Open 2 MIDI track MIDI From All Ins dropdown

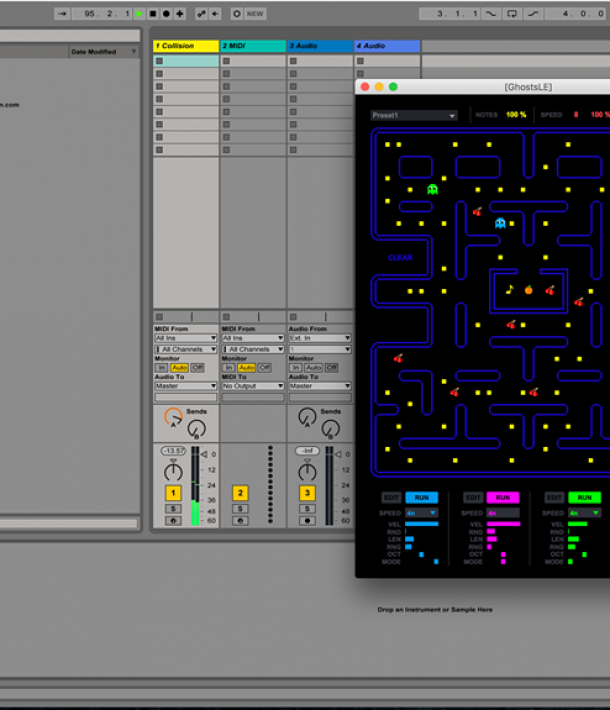click(x=253, y=338)
